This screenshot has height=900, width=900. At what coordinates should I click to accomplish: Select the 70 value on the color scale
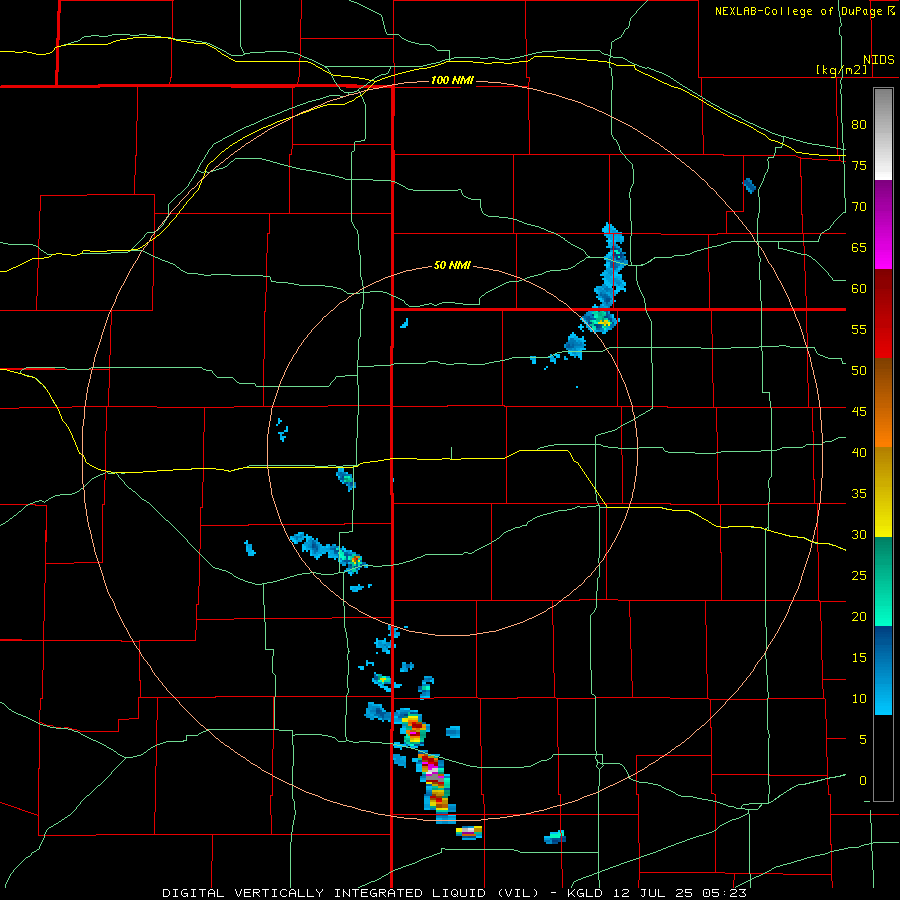(x=859, y=207)
